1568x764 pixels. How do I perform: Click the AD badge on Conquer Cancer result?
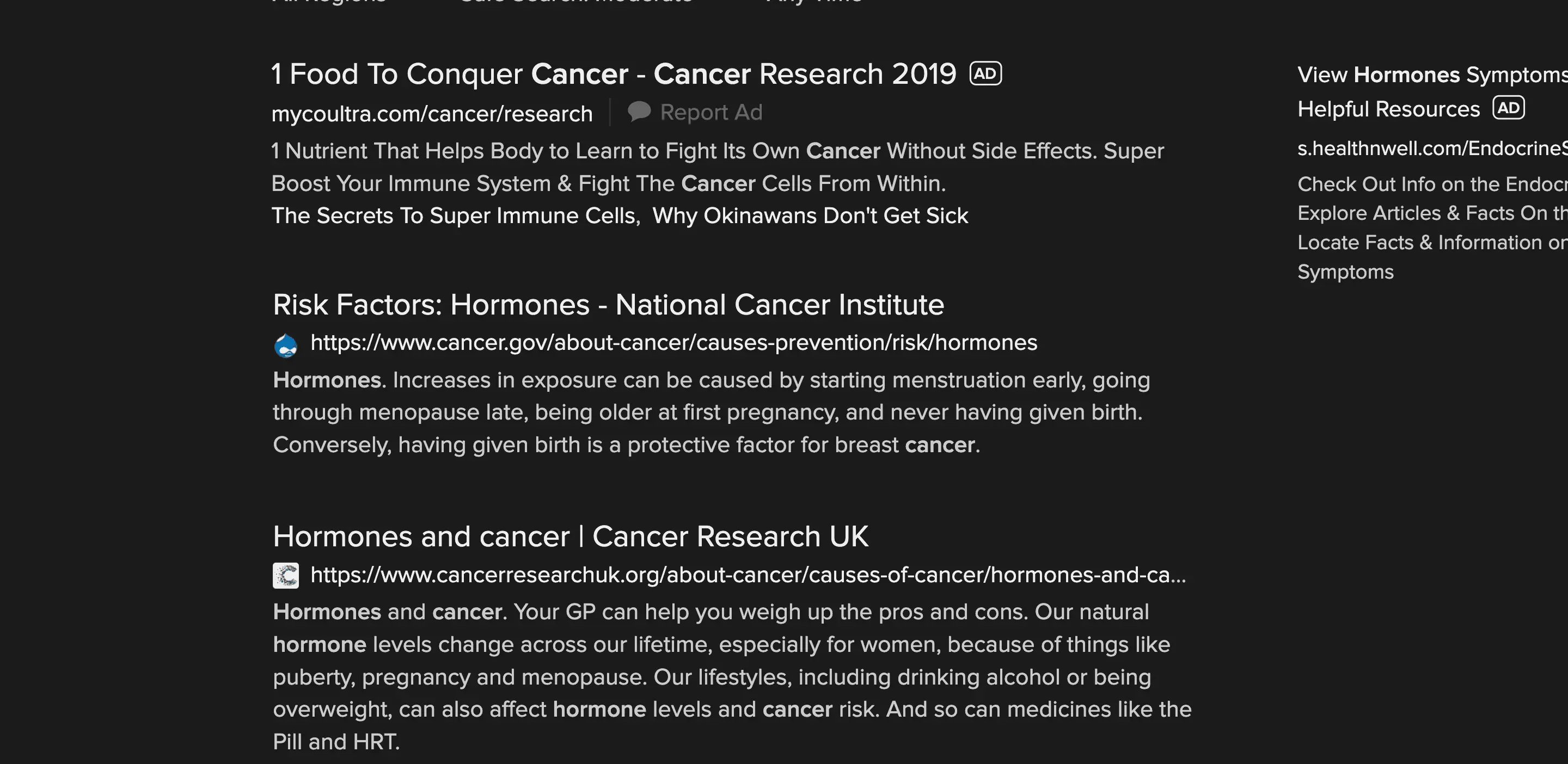[x=985, y=73]
